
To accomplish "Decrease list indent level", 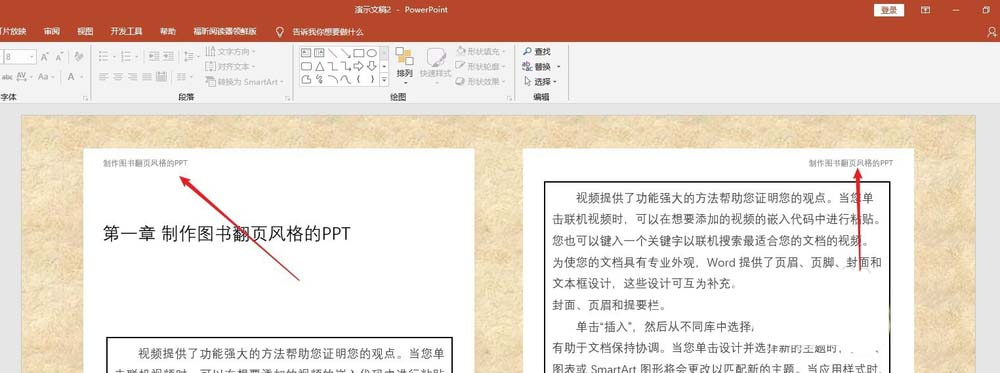I will pos(154,57).
